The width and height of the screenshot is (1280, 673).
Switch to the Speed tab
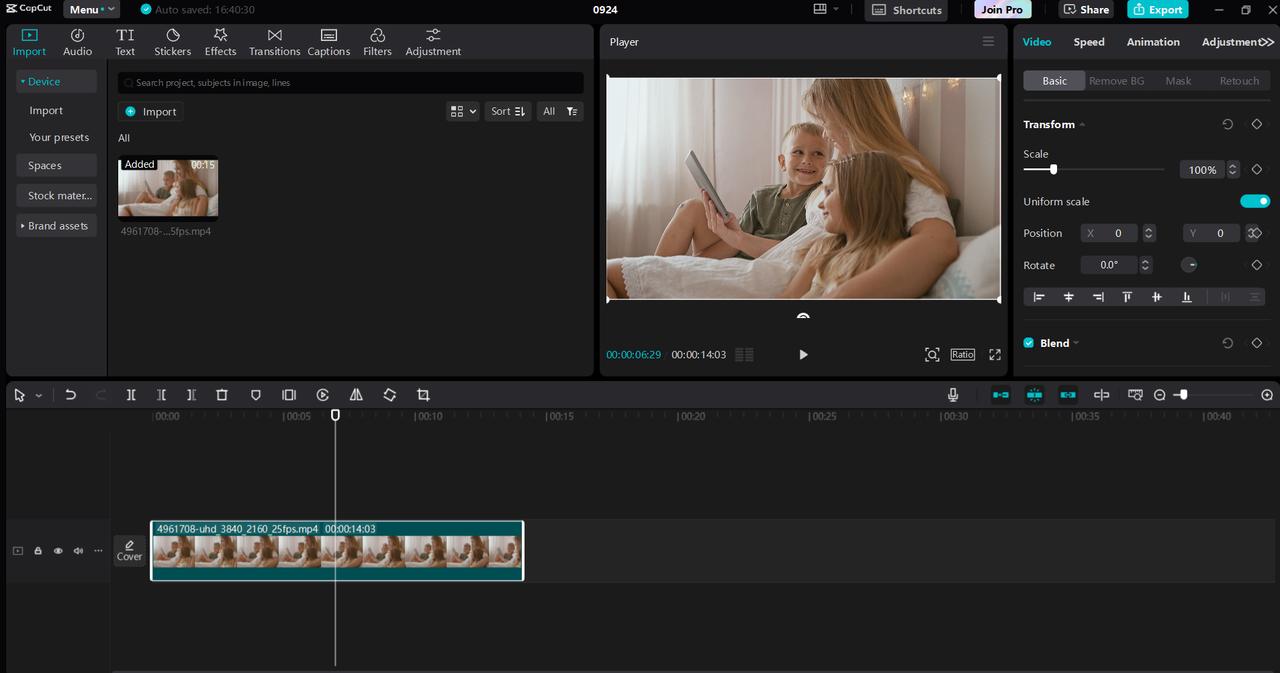pos(1089,42)
